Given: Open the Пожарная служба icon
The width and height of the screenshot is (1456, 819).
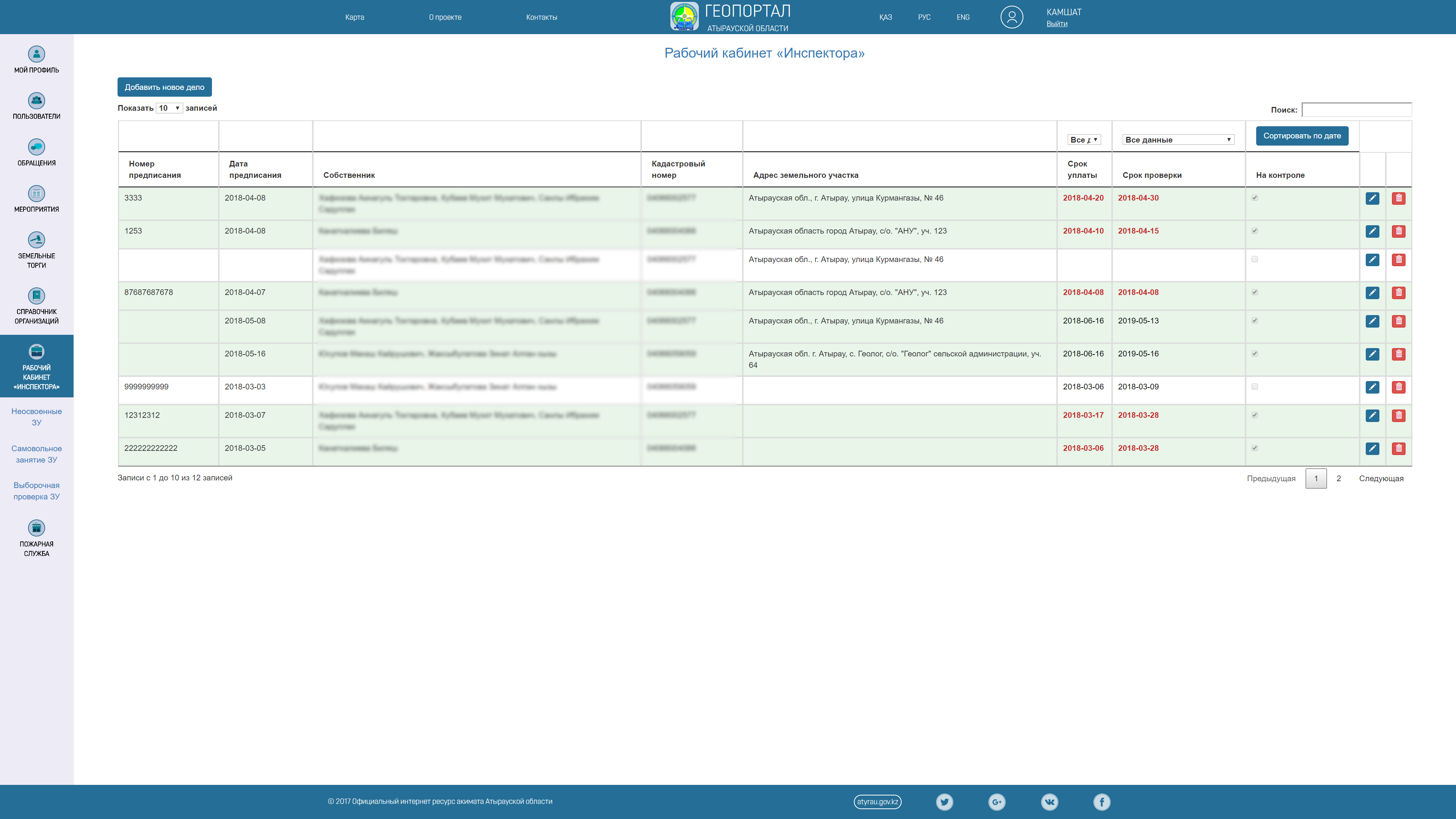Looking at the screenshot, I should click(36, 528).
